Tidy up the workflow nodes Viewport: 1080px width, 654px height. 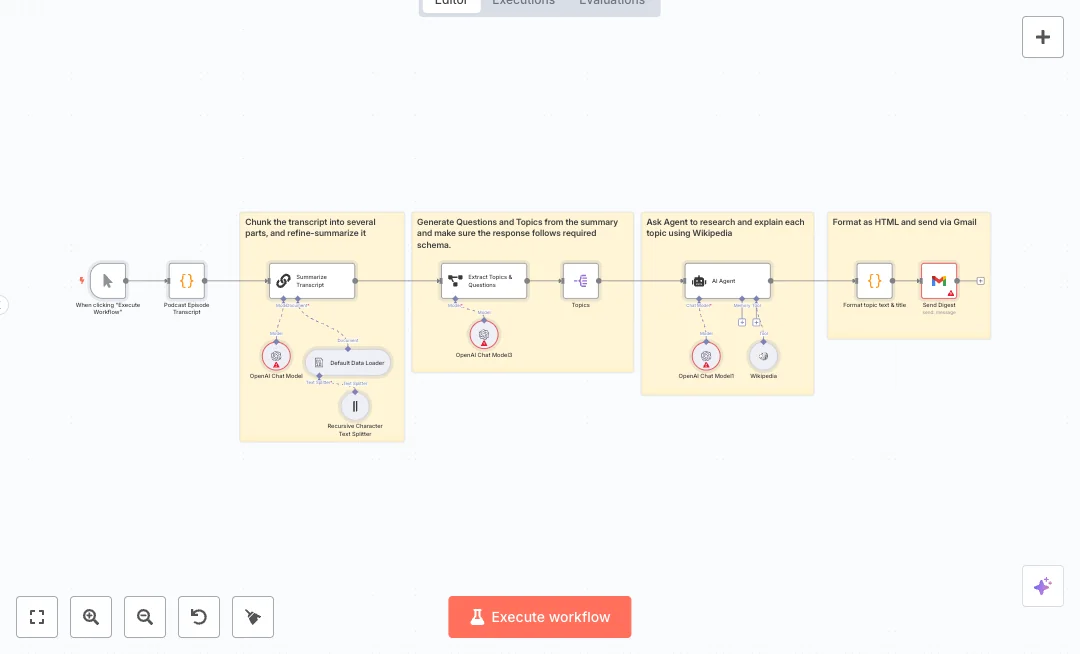point(253,617)
